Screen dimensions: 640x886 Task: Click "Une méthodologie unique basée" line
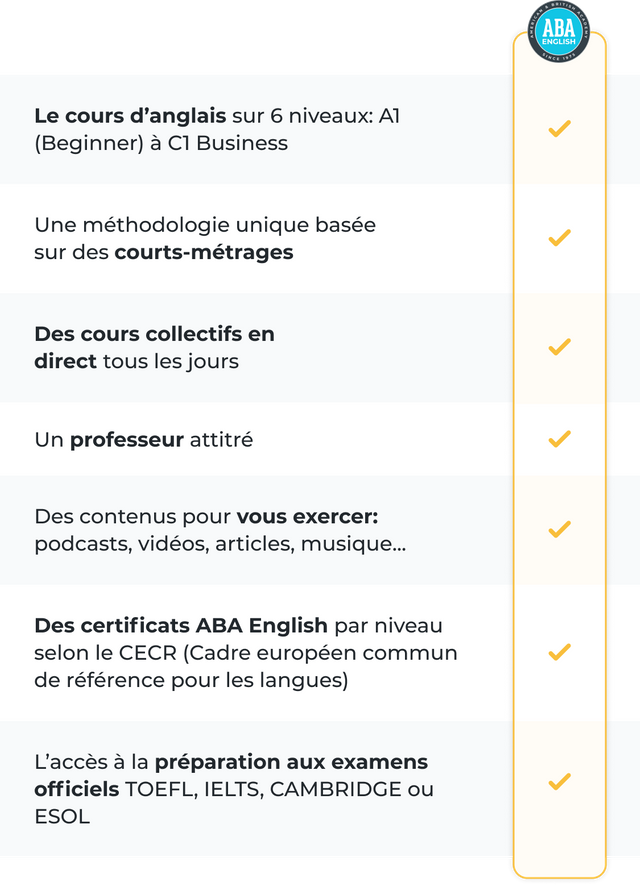tap(205, 225)
